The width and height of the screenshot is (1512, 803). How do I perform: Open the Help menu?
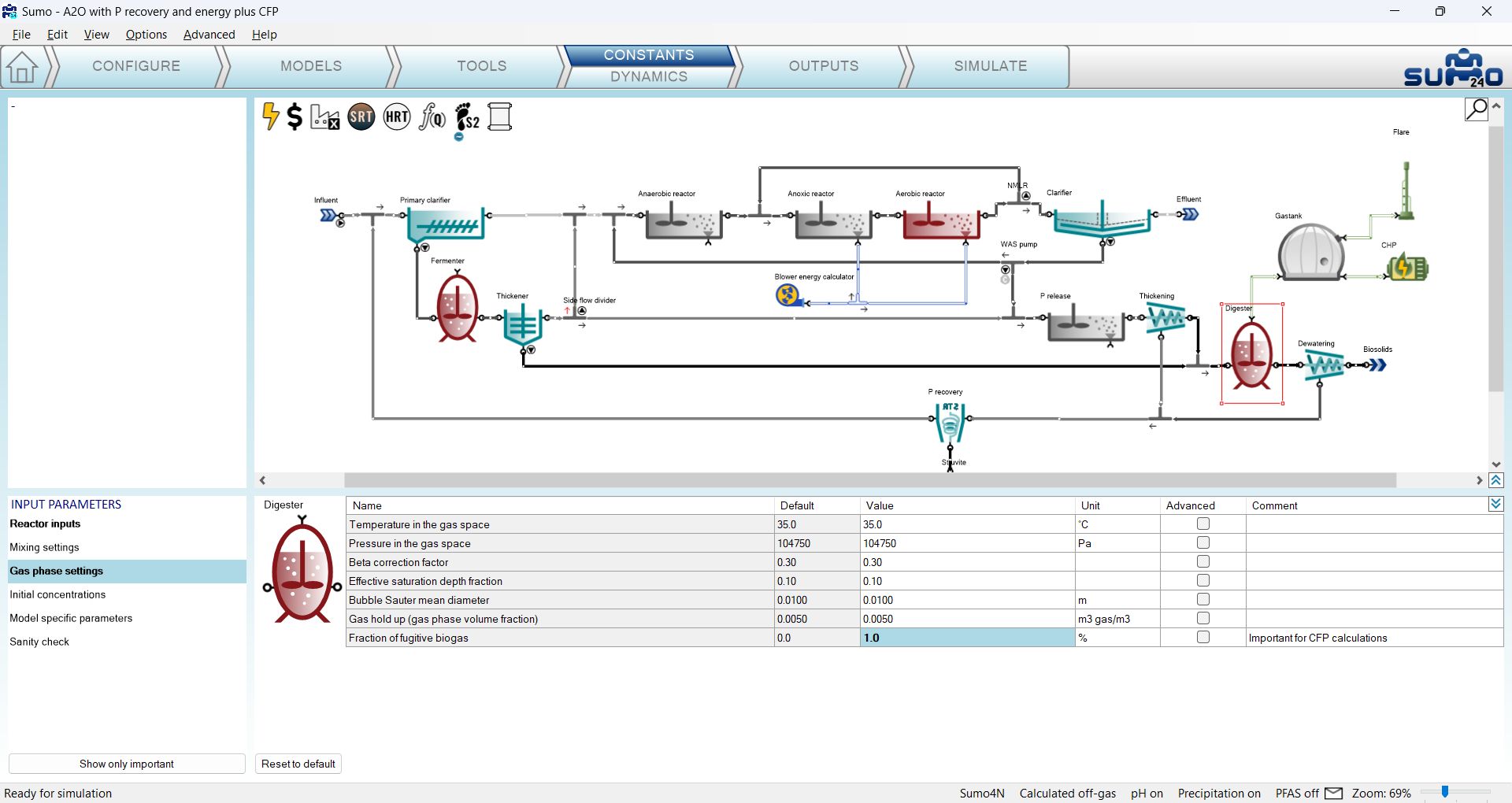click(265, 35)
